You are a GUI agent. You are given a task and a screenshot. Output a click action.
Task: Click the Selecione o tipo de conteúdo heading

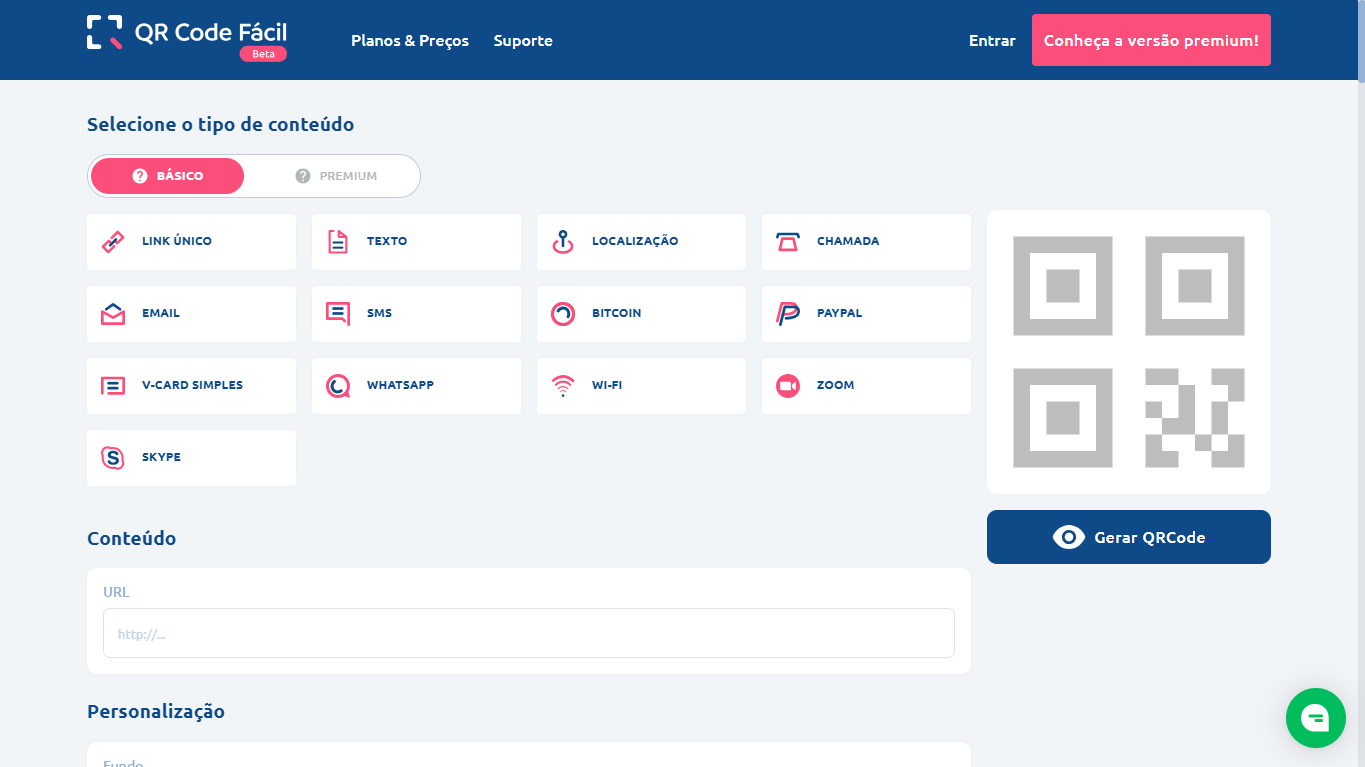coord(220,125)
